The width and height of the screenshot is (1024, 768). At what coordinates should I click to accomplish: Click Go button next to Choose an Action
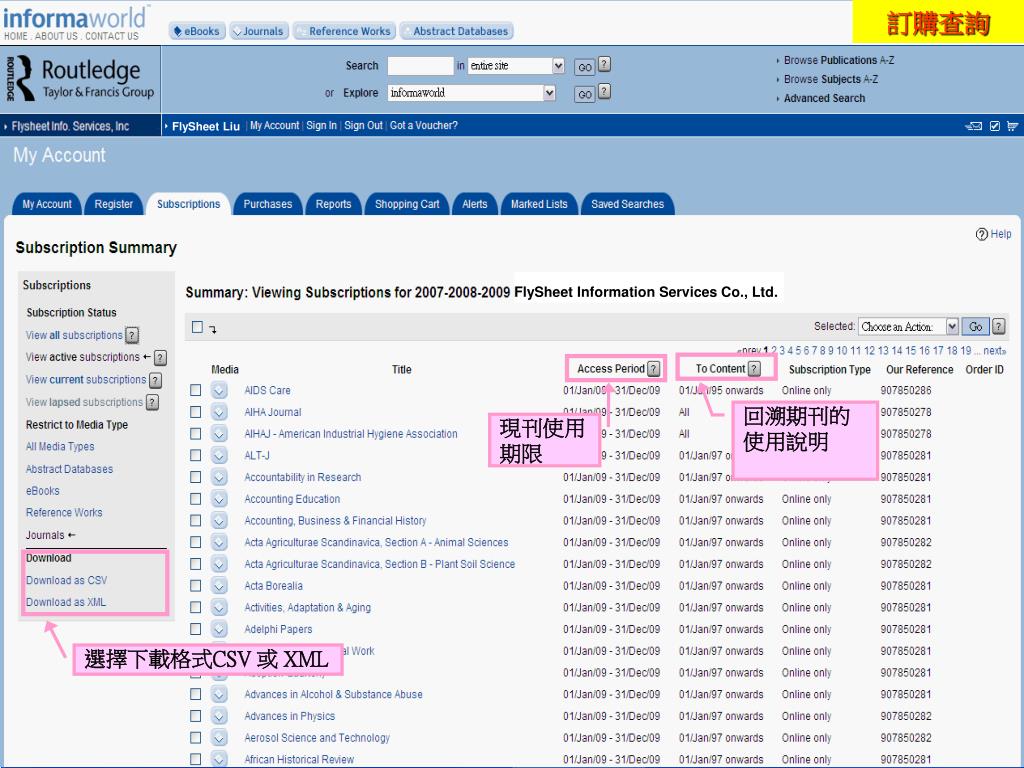pos(976,327)
